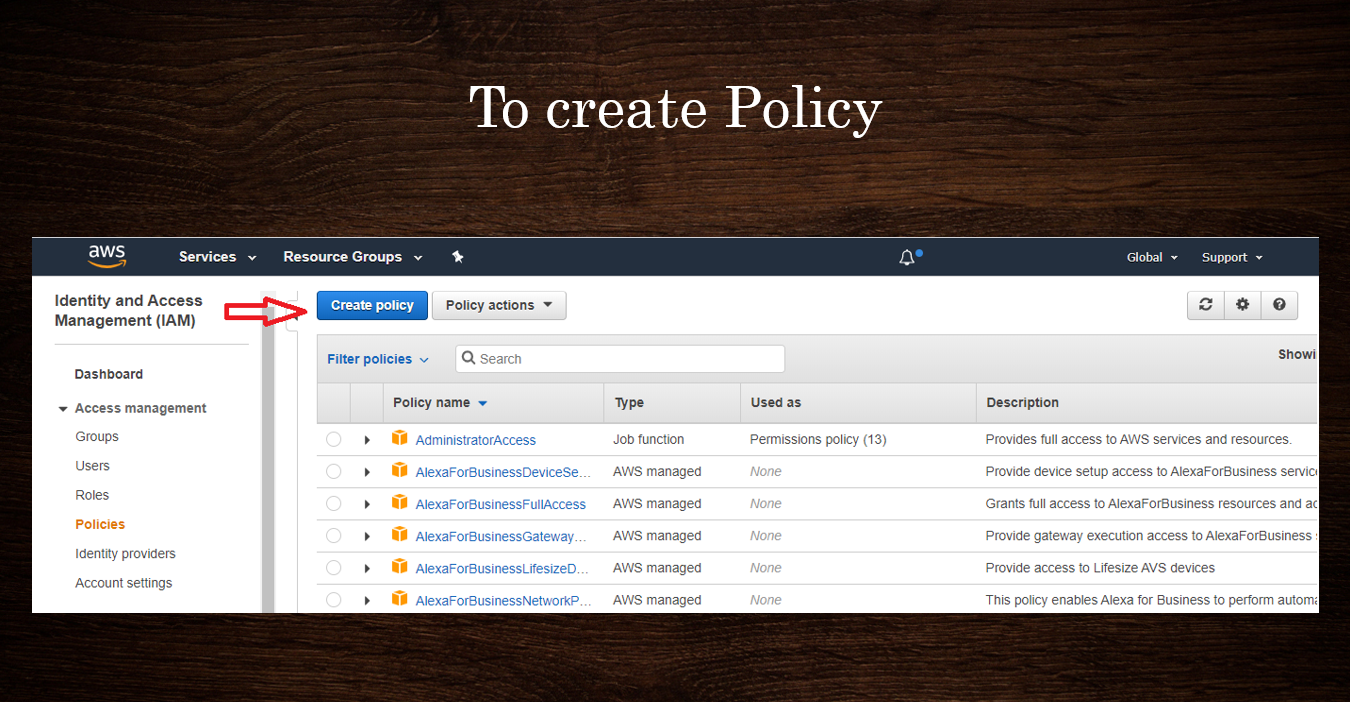Click AlexaForBusinessDeviceSe... policy box icon
The image size is (1350, 702).
click(x=400, y=470)
